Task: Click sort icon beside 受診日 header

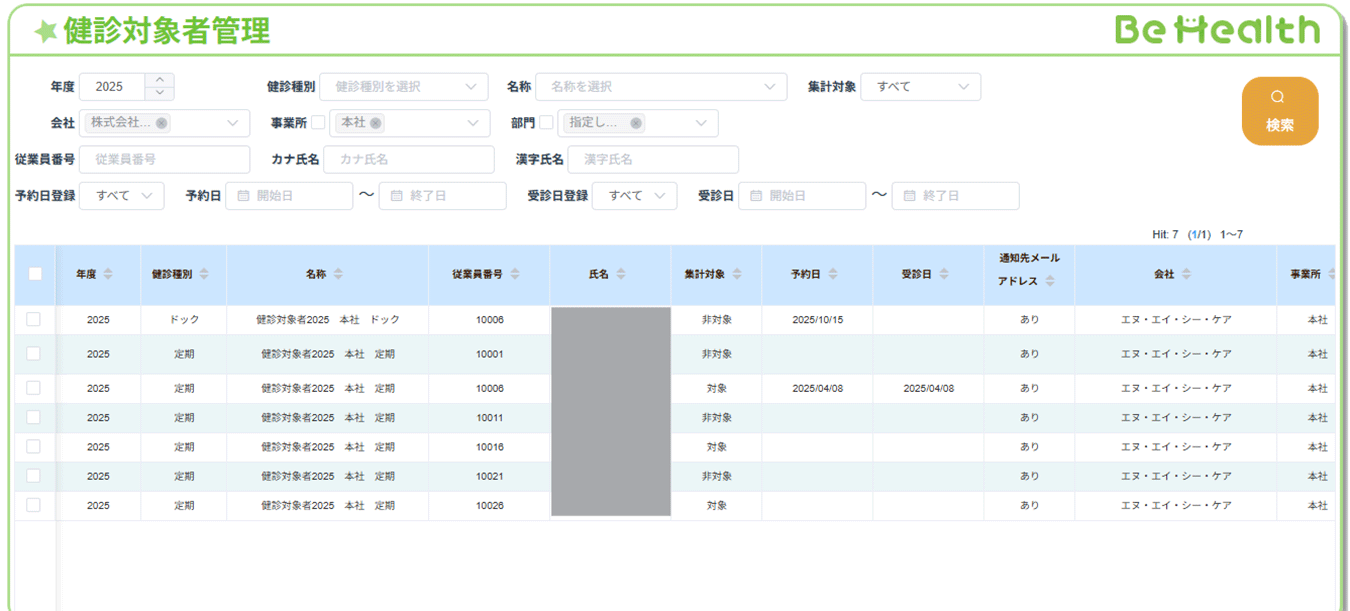Action: [943, 274]
